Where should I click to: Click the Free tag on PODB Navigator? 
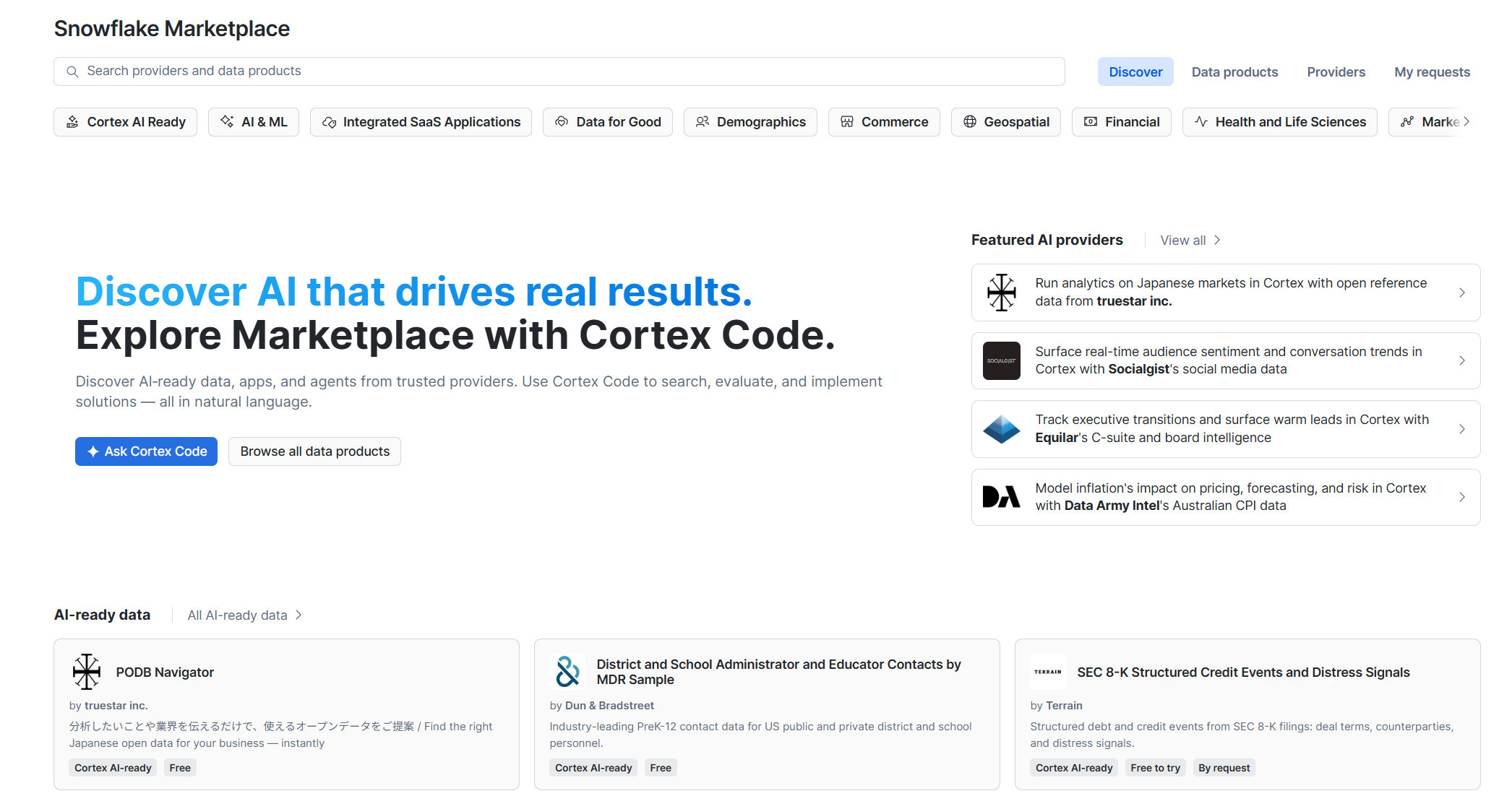pyautogui.click(x=180, y=768)
